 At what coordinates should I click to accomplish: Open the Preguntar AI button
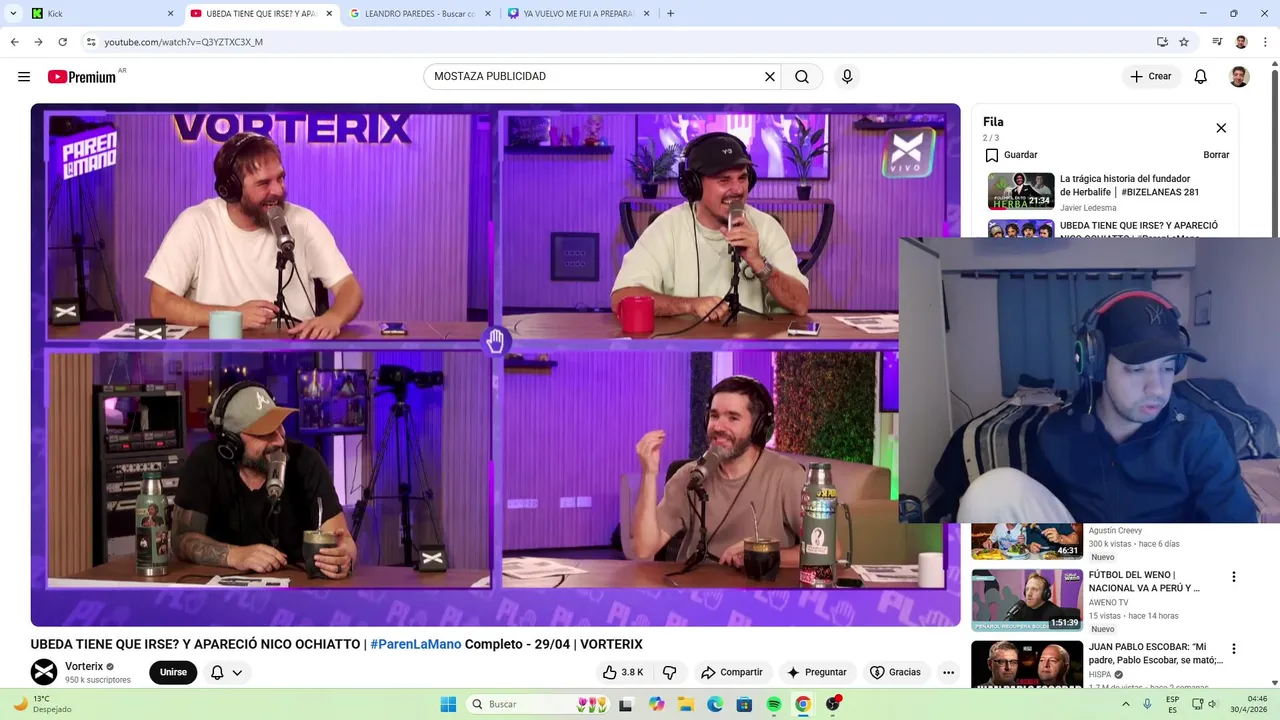817,672
